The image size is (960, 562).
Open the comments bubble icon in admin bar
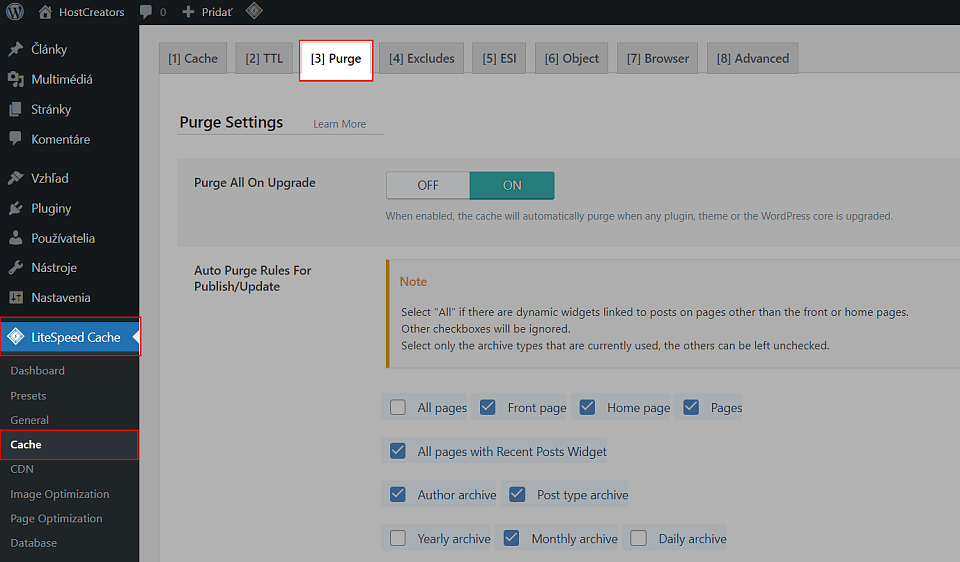coord(146,12)
